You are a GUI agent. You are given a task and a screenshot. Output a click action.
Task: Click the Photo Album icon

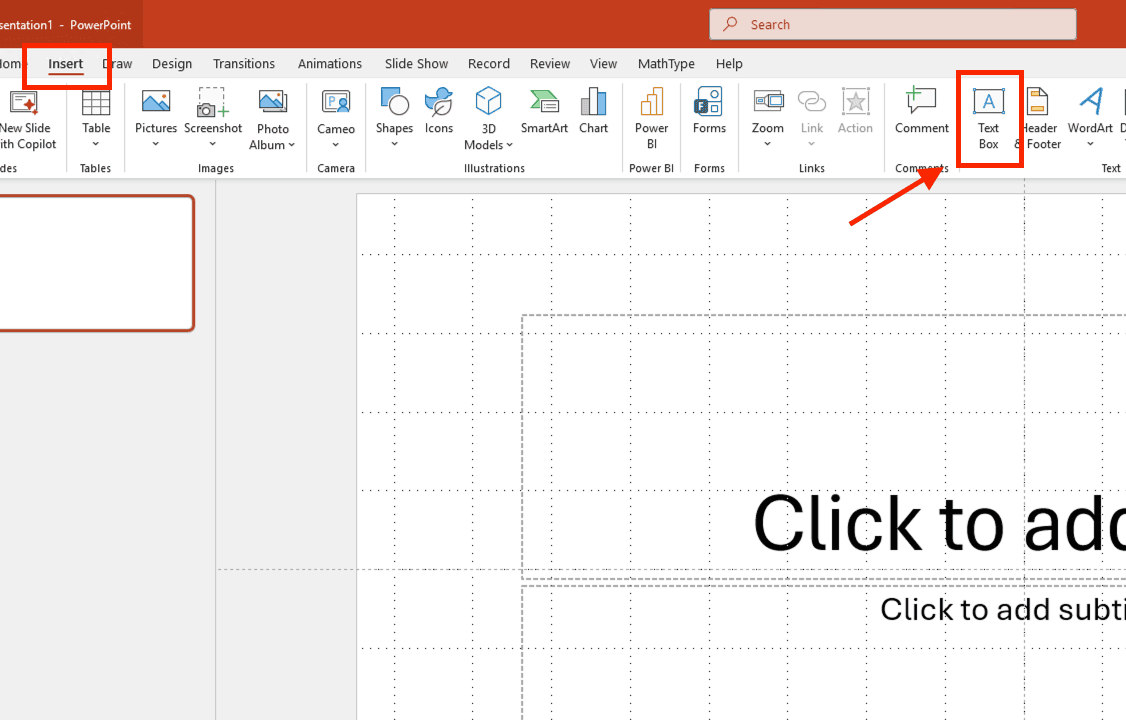pos(273,103)
